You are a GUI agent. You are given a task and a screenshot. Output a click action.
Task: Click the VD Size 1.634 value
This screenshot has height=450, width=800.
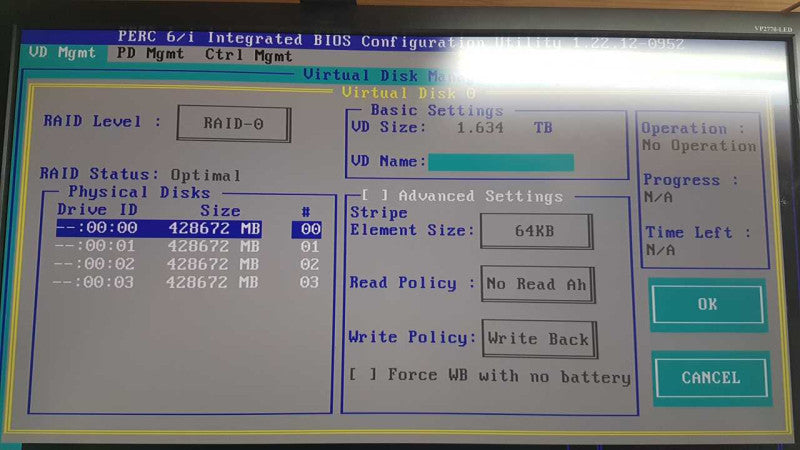[x=480, y=128]
